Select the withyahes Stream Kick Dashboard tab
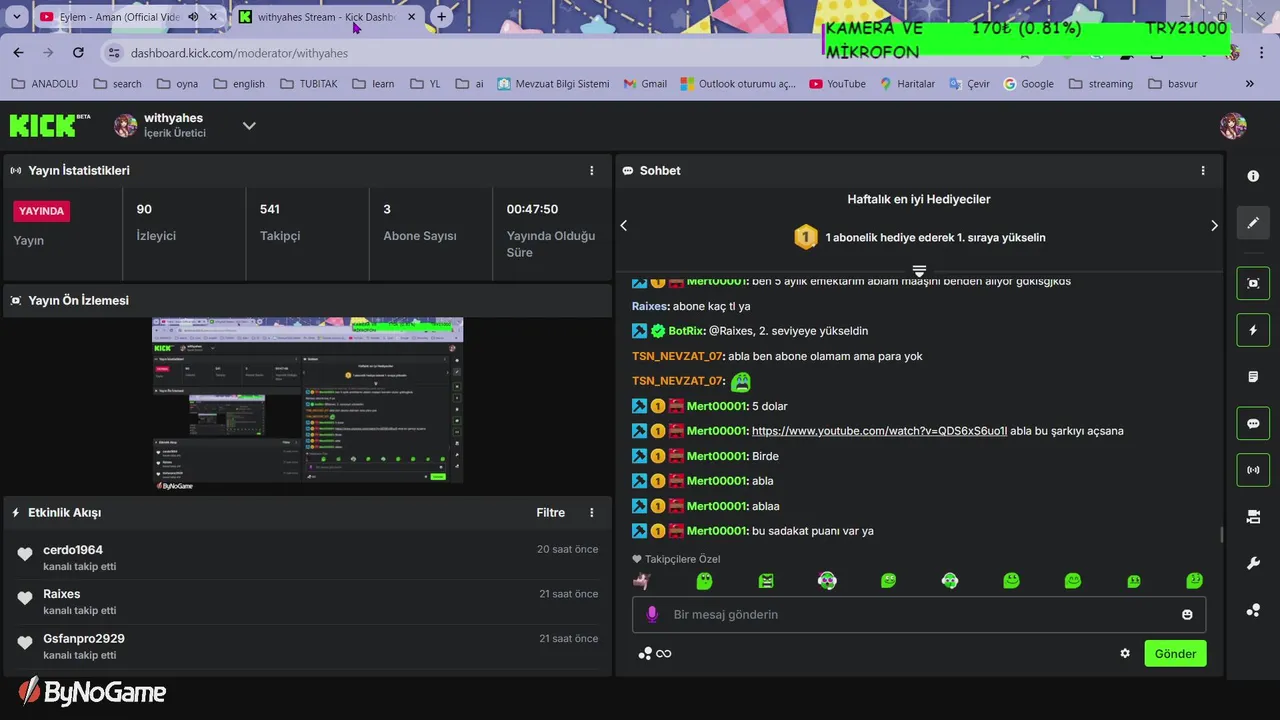This screenshot has height=720, width=1280. point(326,17)
